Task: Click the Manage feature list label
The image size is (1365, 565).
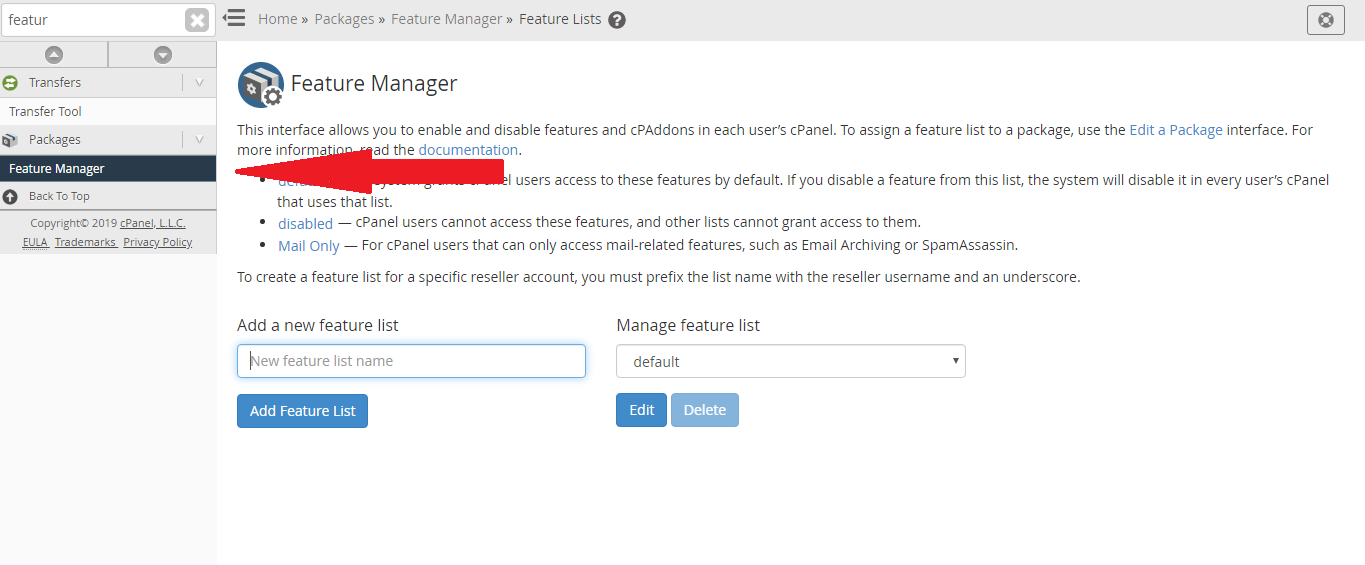Action: [x=688, y=325]
